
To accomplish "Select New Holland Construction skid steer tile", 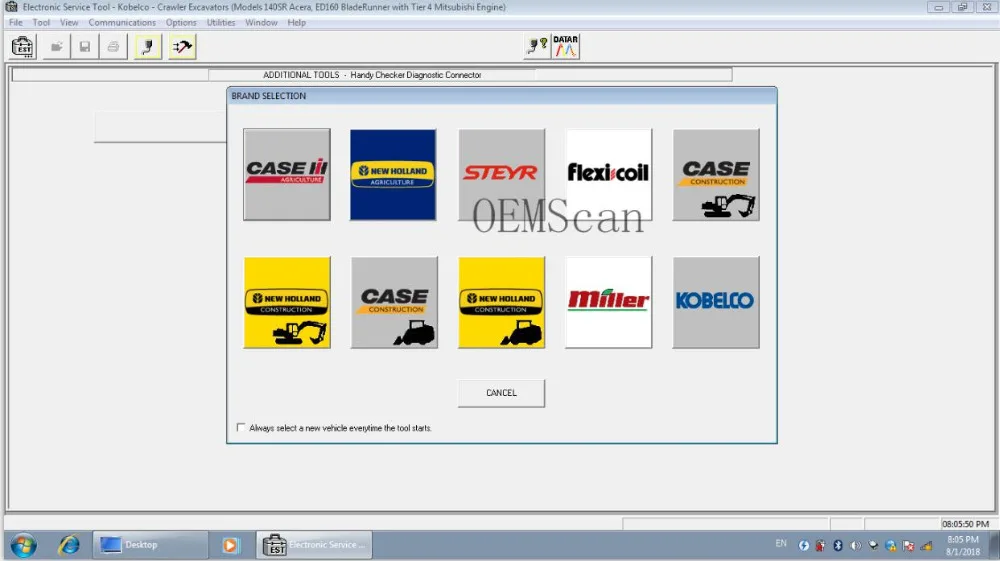I will point(501,302).
